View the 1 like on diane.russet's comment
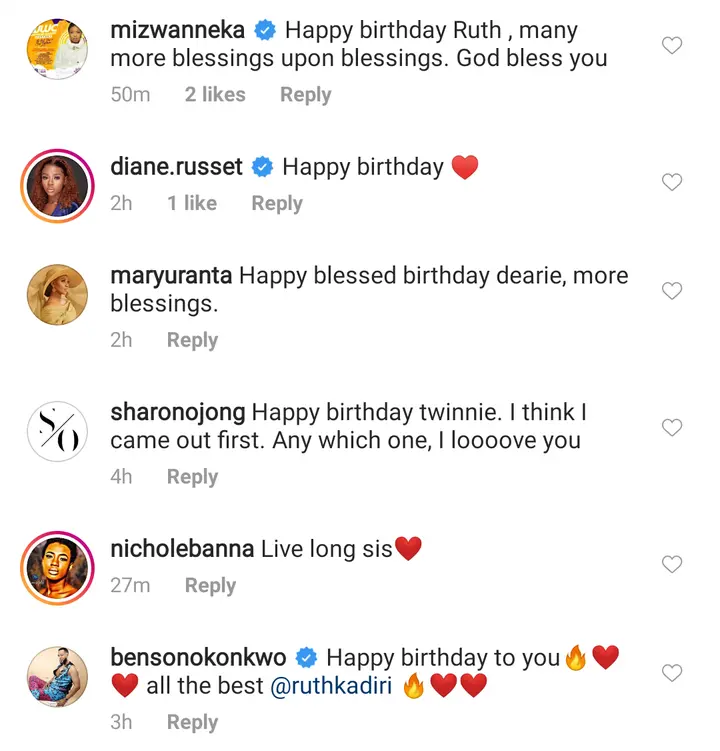Viewport: 720px width, 751px height. (192, 203)
